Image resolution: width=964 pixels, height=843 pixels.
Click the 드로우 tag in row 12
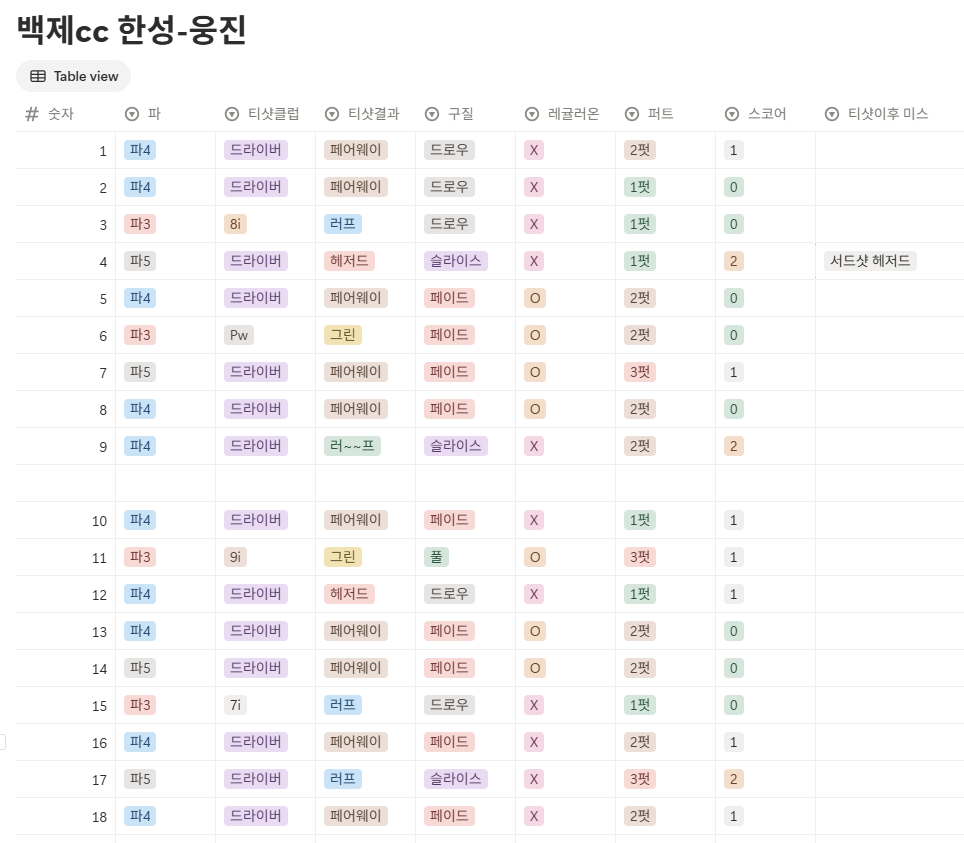tap(449, 594)
